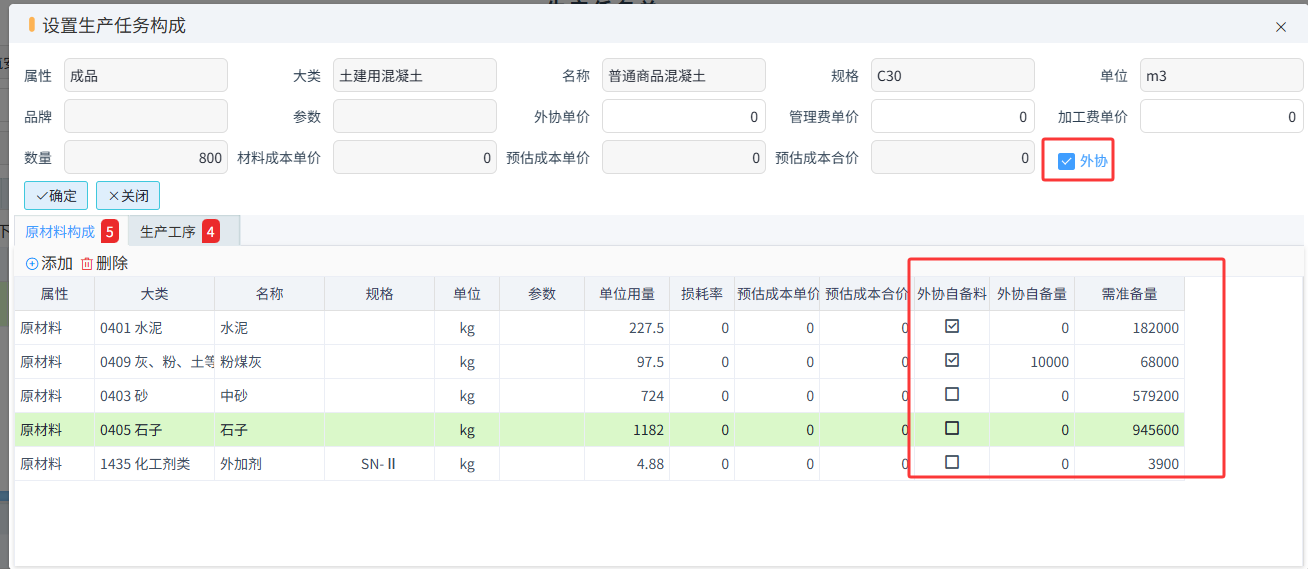
Task: Switch to the 原材料构成 tab
Action: 71,231
